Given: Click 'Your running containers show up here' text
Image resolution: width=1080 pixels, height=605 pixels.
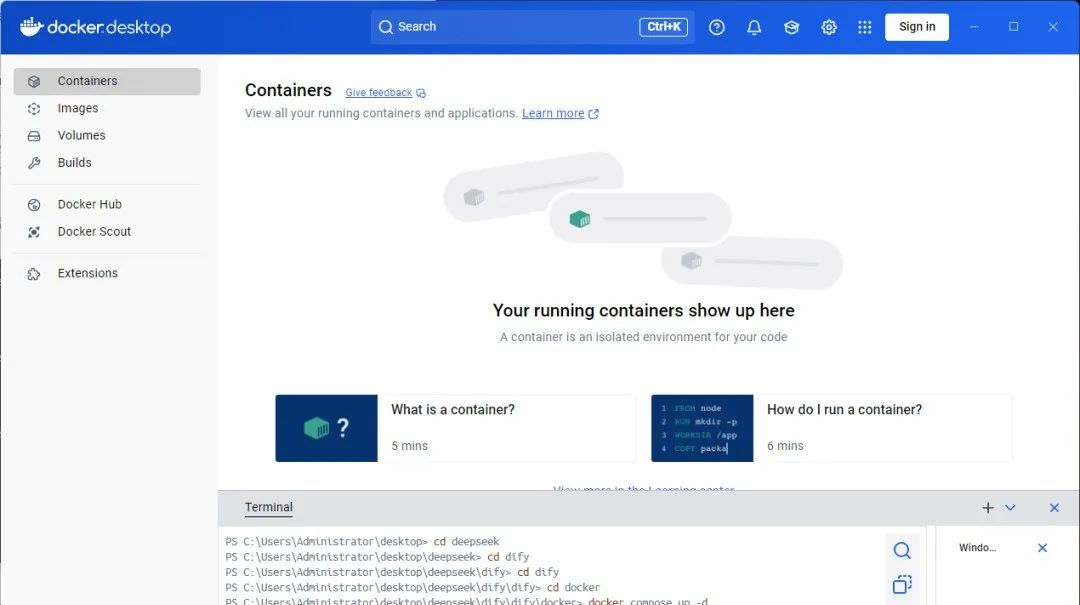Looking at the screenshot, I should (643, 311).
